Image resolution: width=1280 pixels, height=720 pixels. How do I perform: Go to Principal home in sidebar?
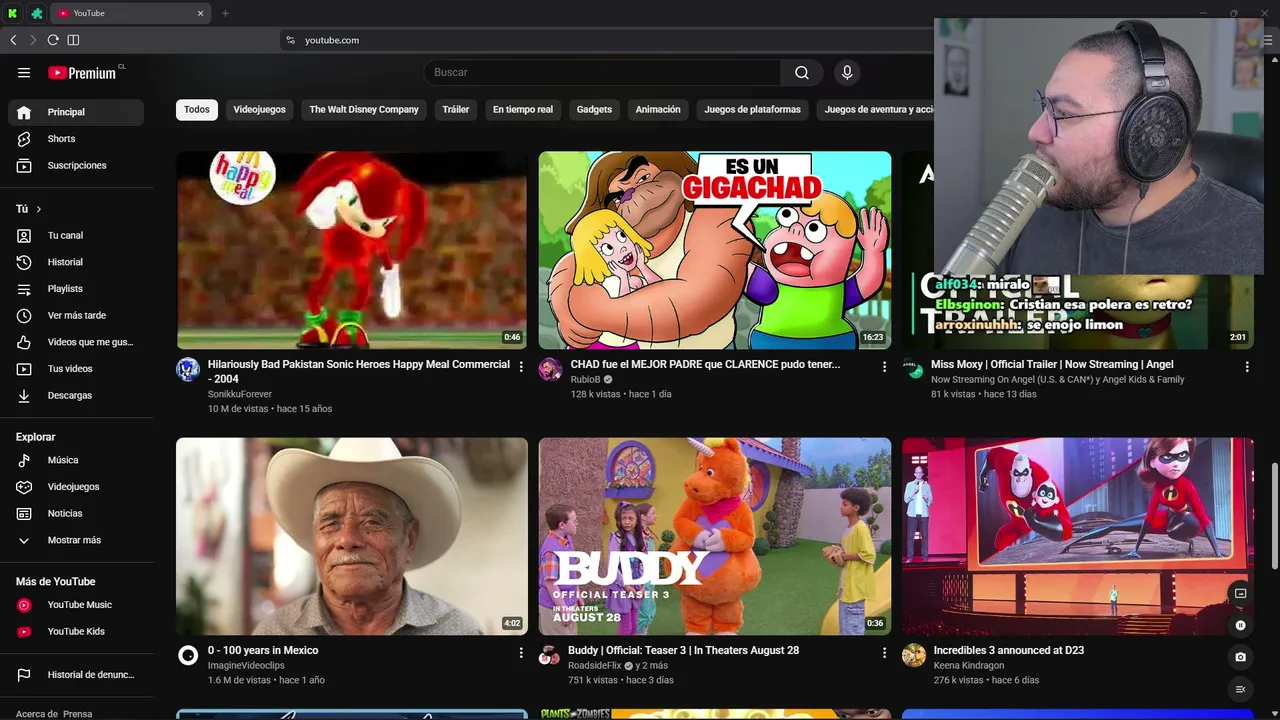click(76, 112)
